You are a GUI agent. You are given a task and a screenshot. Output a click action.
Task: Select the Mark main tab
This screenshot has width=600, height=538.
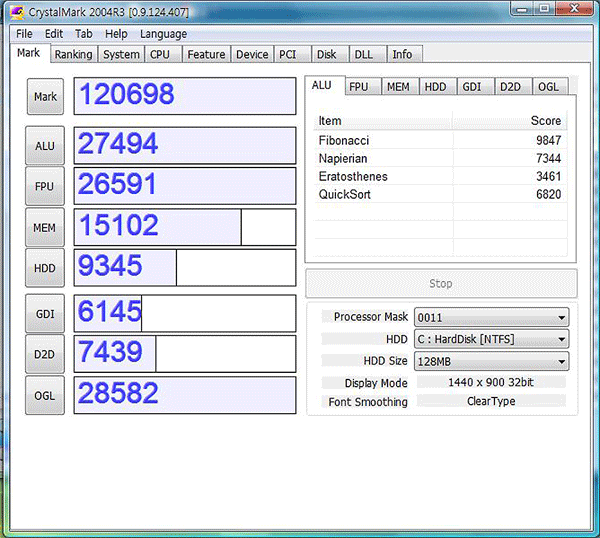pos(29,53)
